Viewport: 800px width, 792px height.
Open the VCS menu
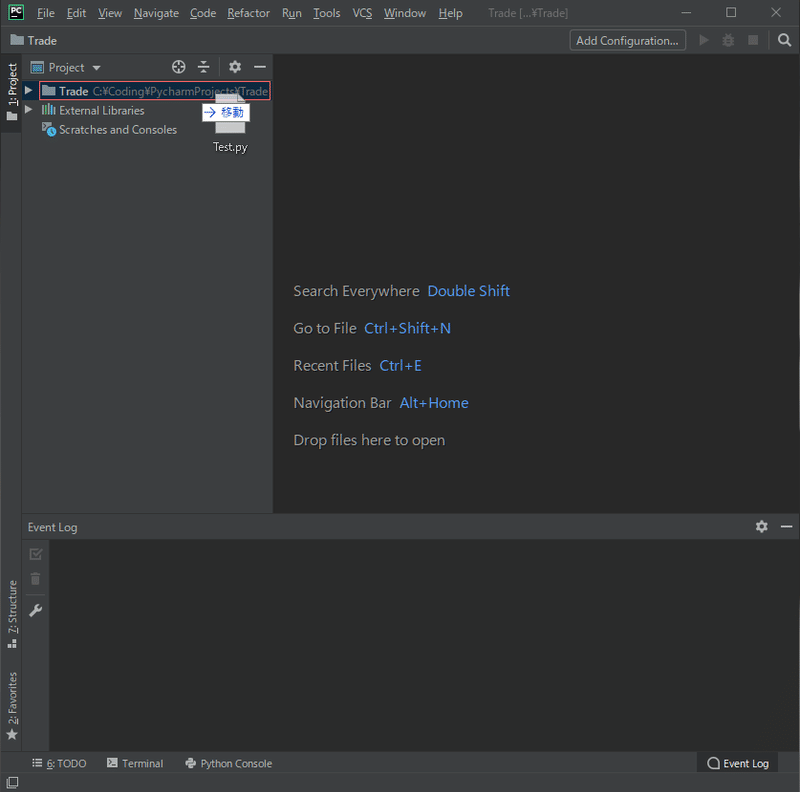click(362, 13)
